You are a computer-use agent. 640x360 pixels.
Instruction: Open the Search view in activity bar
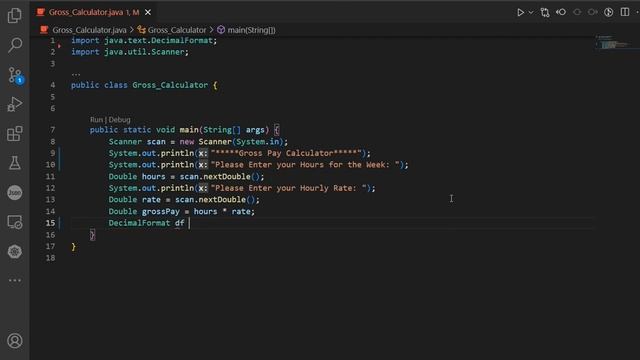tap(15, 45)
